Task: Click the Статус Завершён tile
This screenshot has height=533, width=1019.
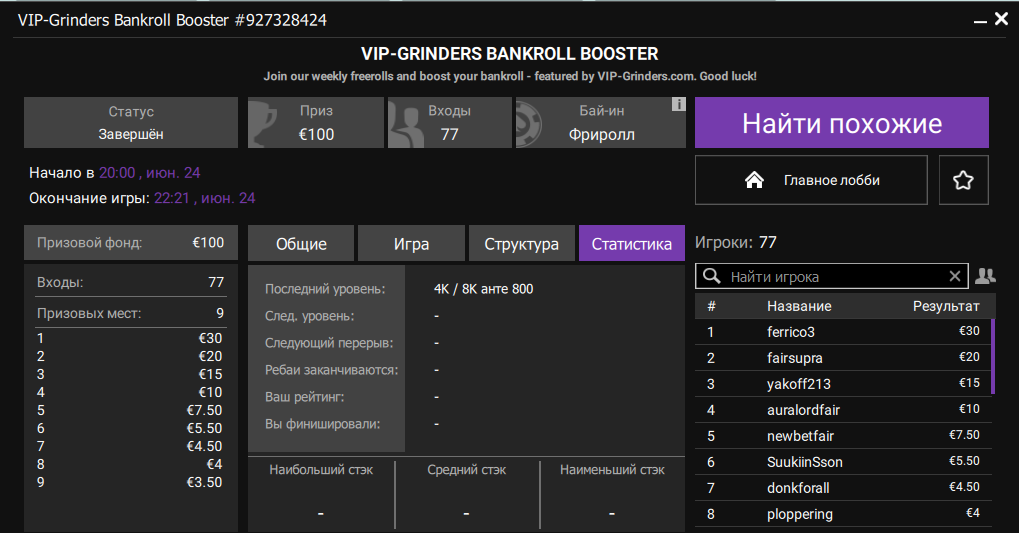Action: click(x=131, y=123)
